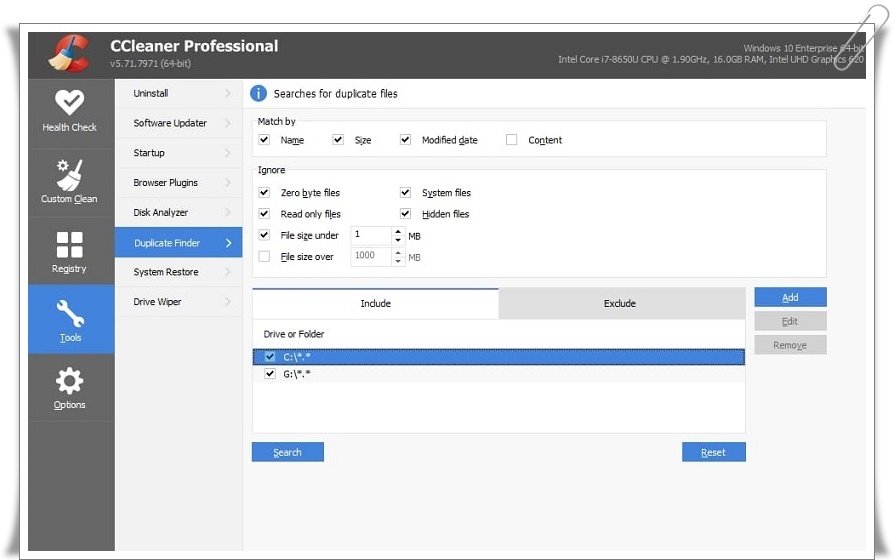
Task: Click the CCleaner logo icon
Action: (x=69, y=53)
